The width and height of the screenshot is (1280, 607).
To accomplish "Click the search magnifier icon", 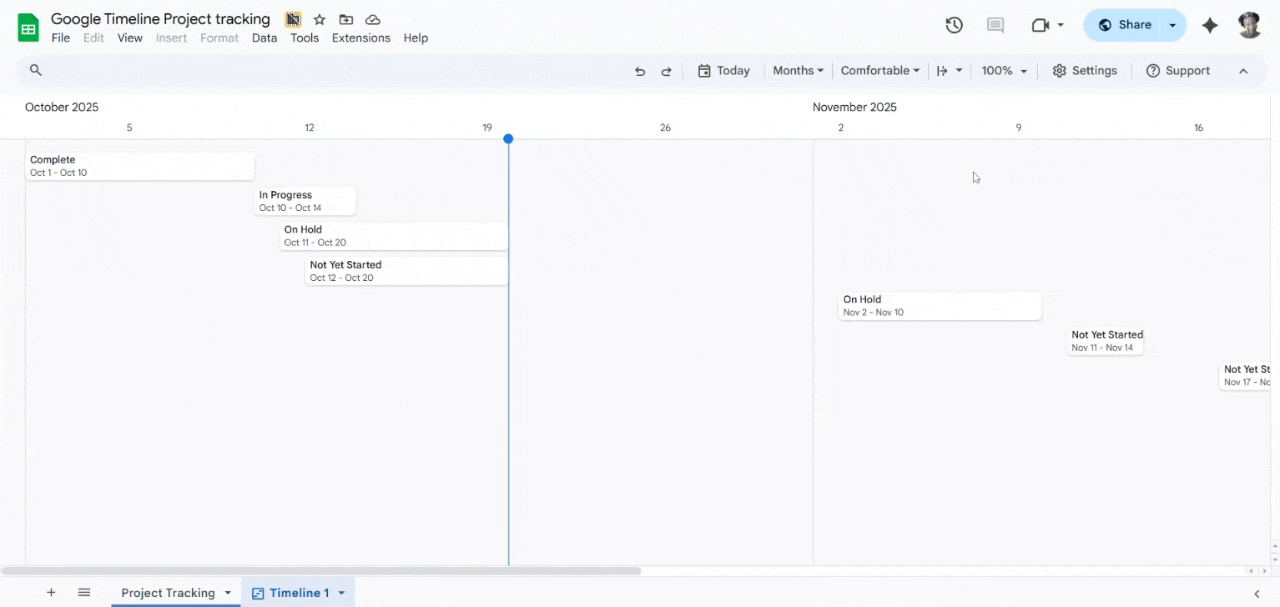I will [36, 70].
